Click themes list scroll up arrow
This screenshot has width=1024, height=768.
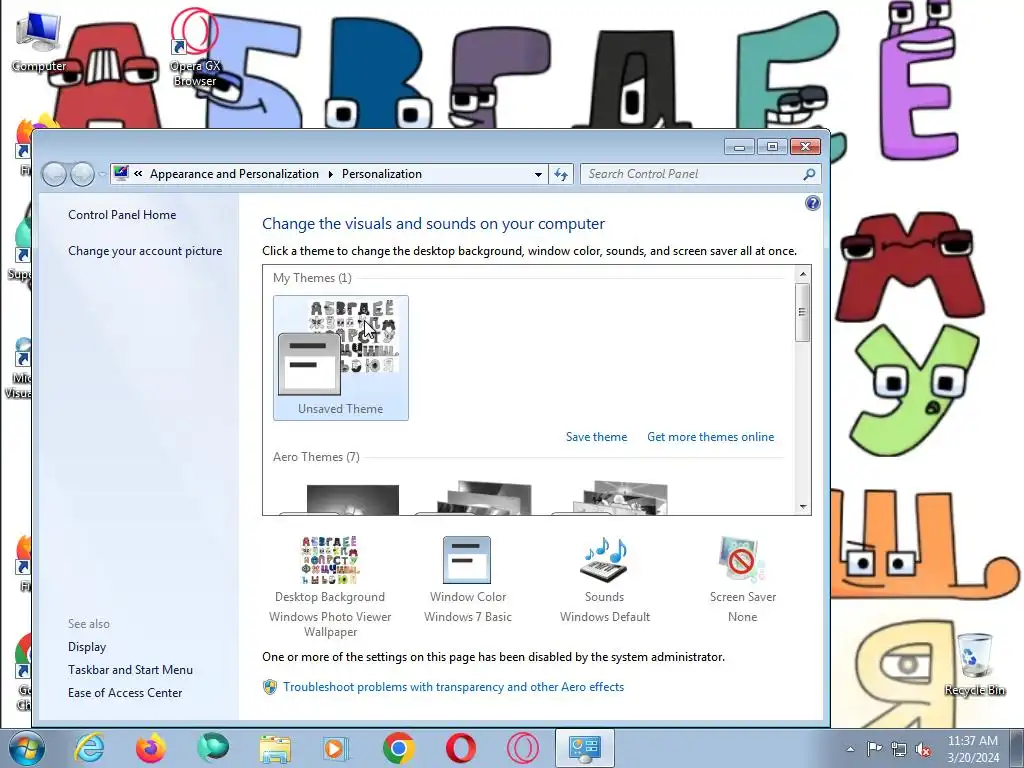coord(803,274)
